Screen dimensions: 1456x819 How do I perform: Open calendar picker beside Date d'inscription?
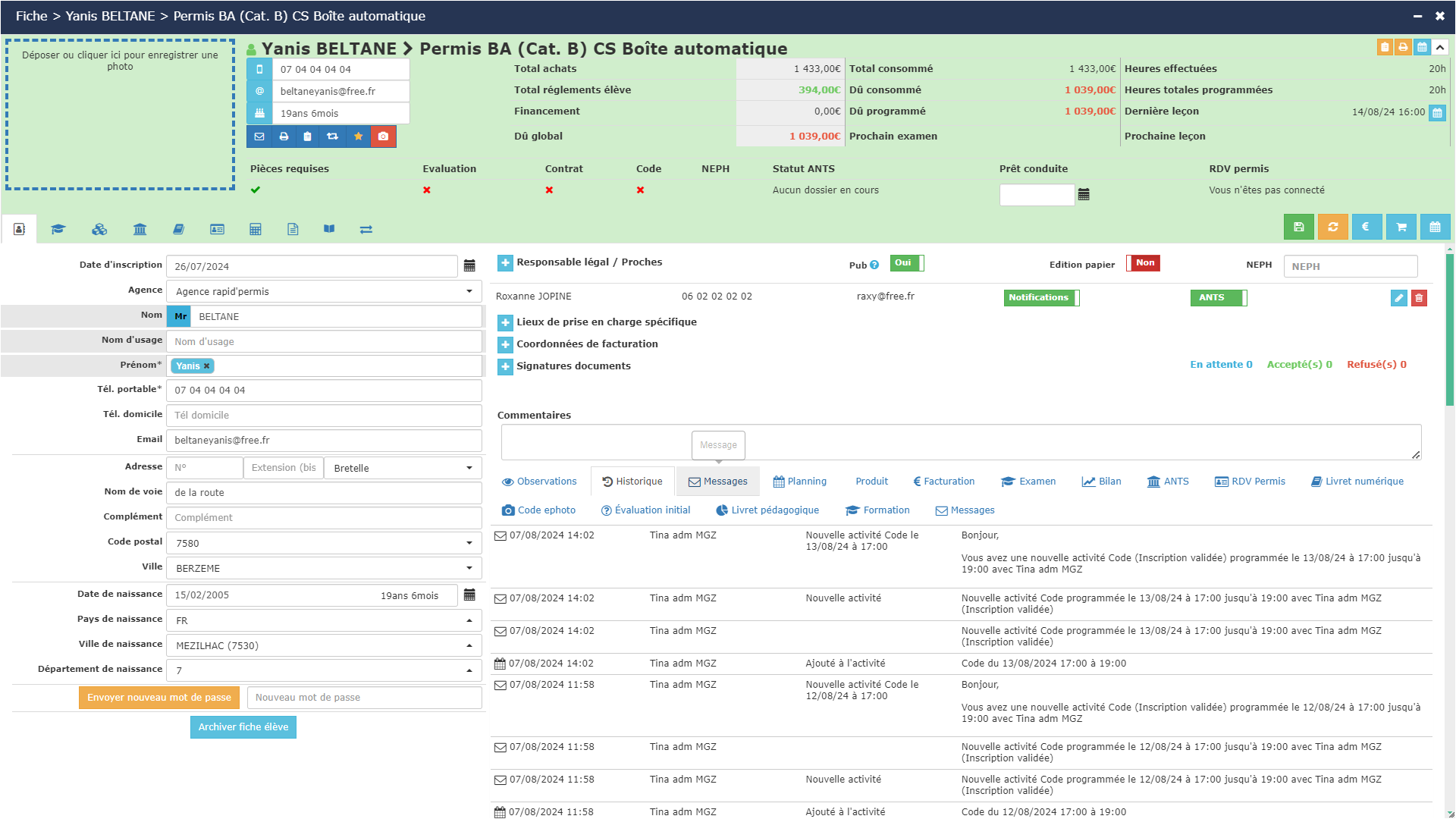469,266
